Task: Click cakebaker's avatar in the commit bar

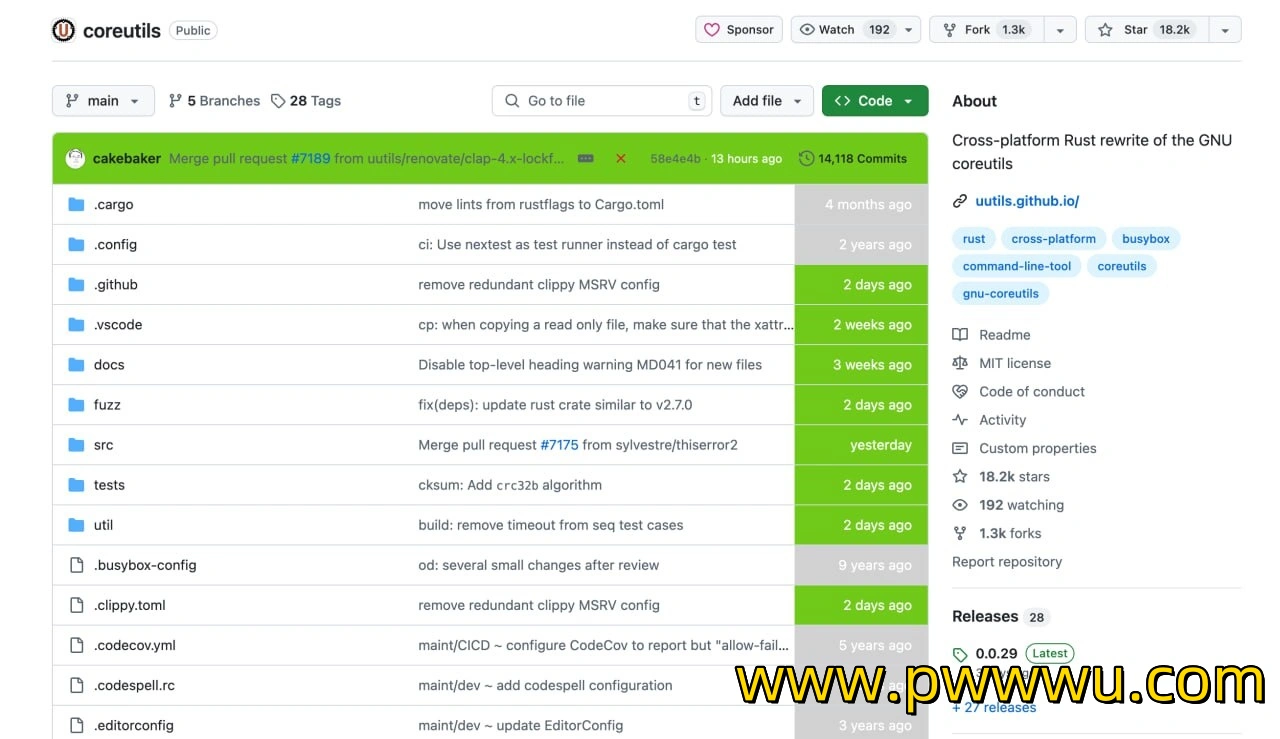Action: coord(75,158)
